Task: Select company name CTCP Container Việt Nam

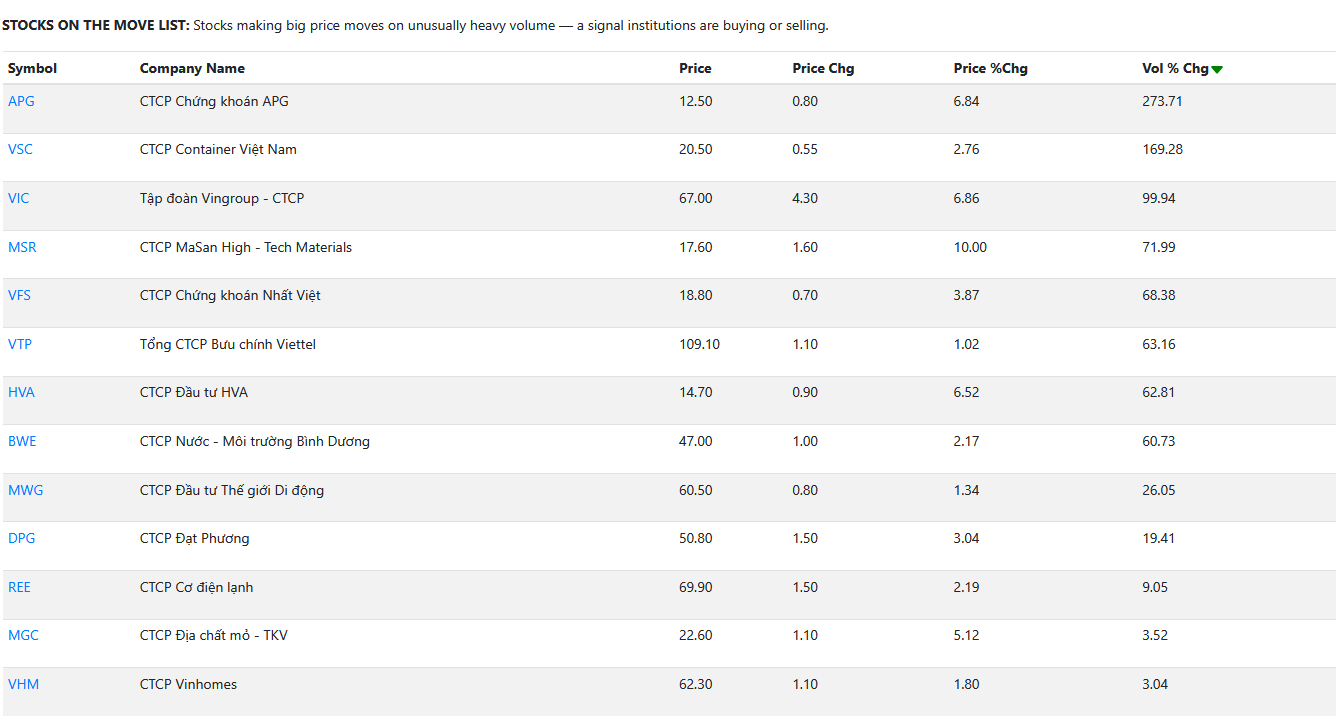Action: click(218, 149)
